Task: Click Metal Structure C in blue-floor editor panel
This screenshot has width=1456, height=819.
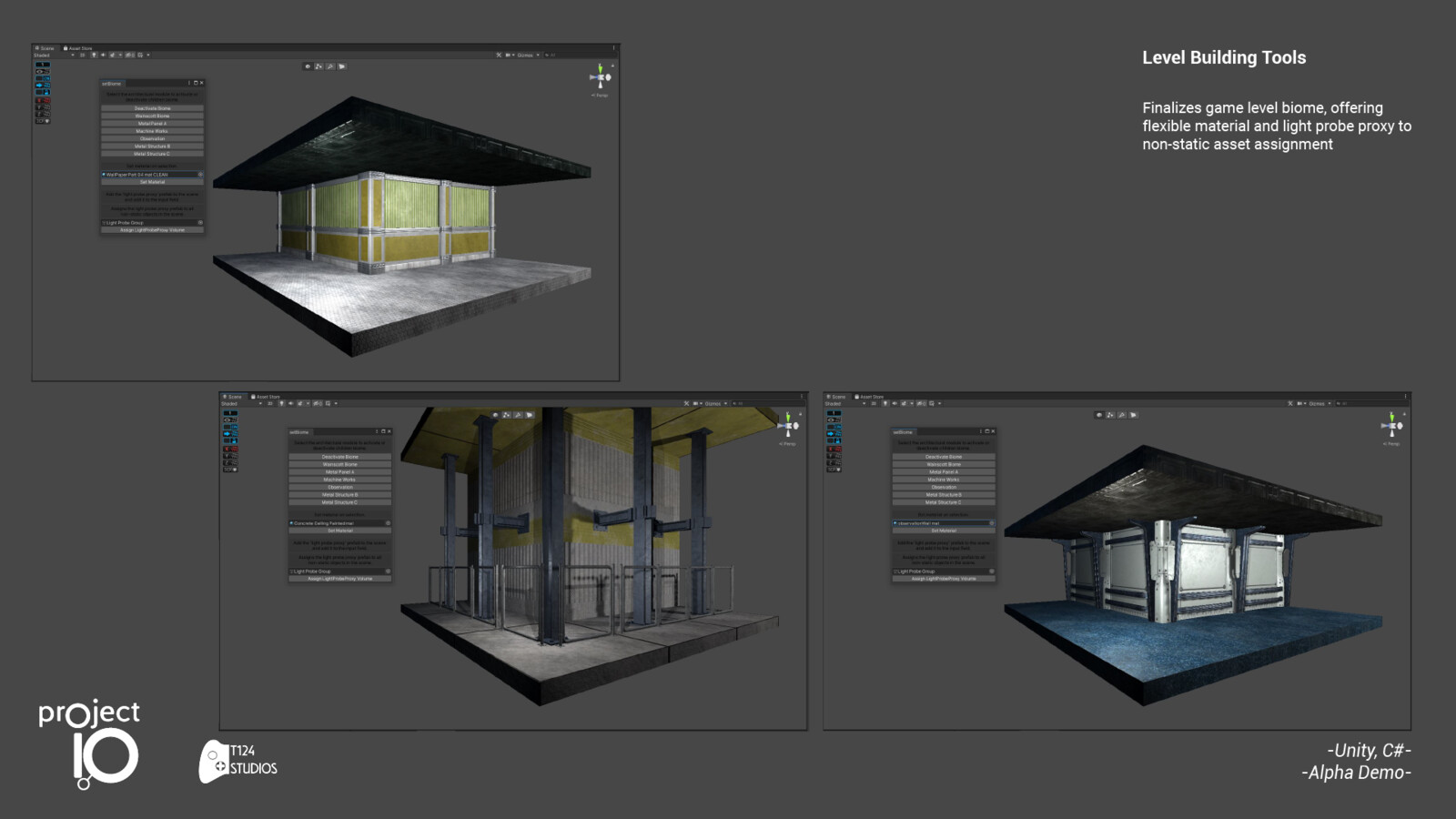Action: (944, 502)
